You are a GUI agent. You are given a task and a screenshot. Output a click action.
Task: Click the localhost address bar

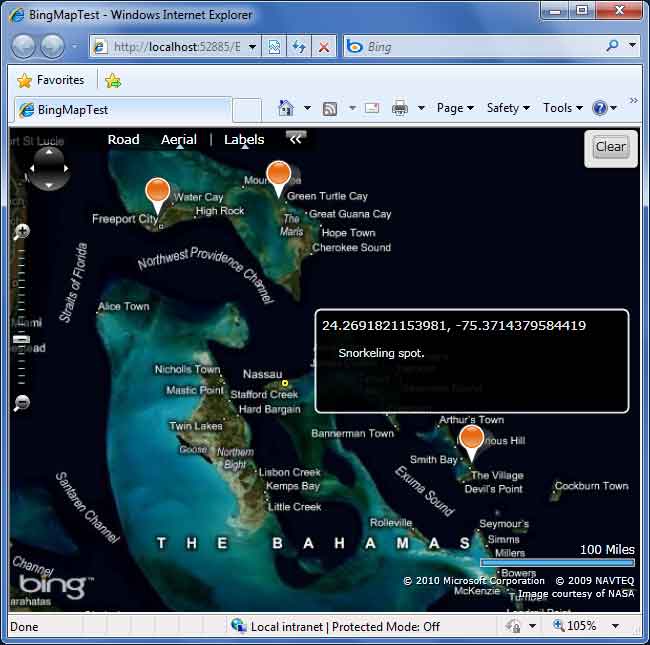click(168, 47)
